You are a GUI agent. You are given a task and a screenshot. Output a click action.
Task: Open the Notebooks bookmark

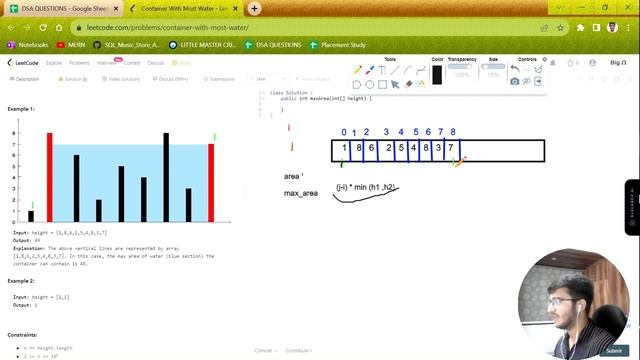[28, 45]
